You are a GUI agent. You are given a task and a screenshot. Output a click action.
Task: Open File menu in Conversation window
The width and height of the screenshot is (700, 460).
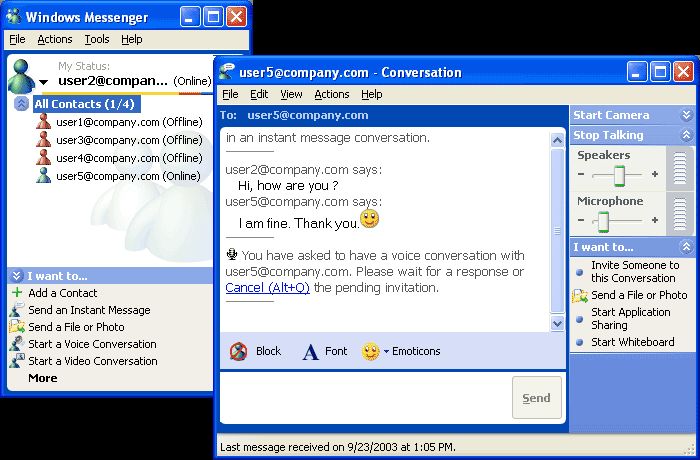point(230,94)
